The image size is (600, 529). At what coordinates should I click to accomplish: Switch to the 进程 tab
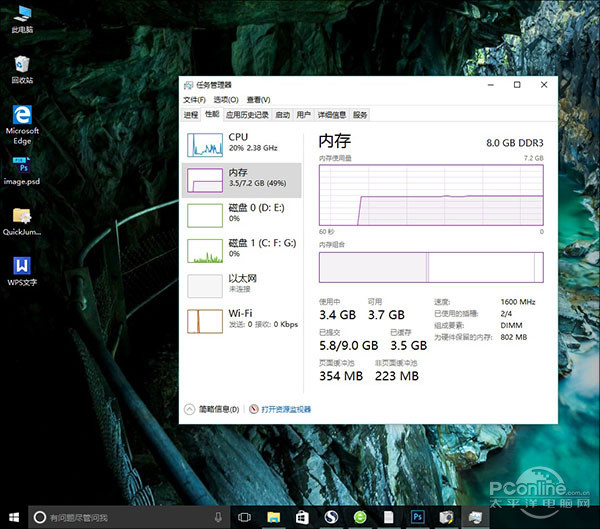(191, 115)
